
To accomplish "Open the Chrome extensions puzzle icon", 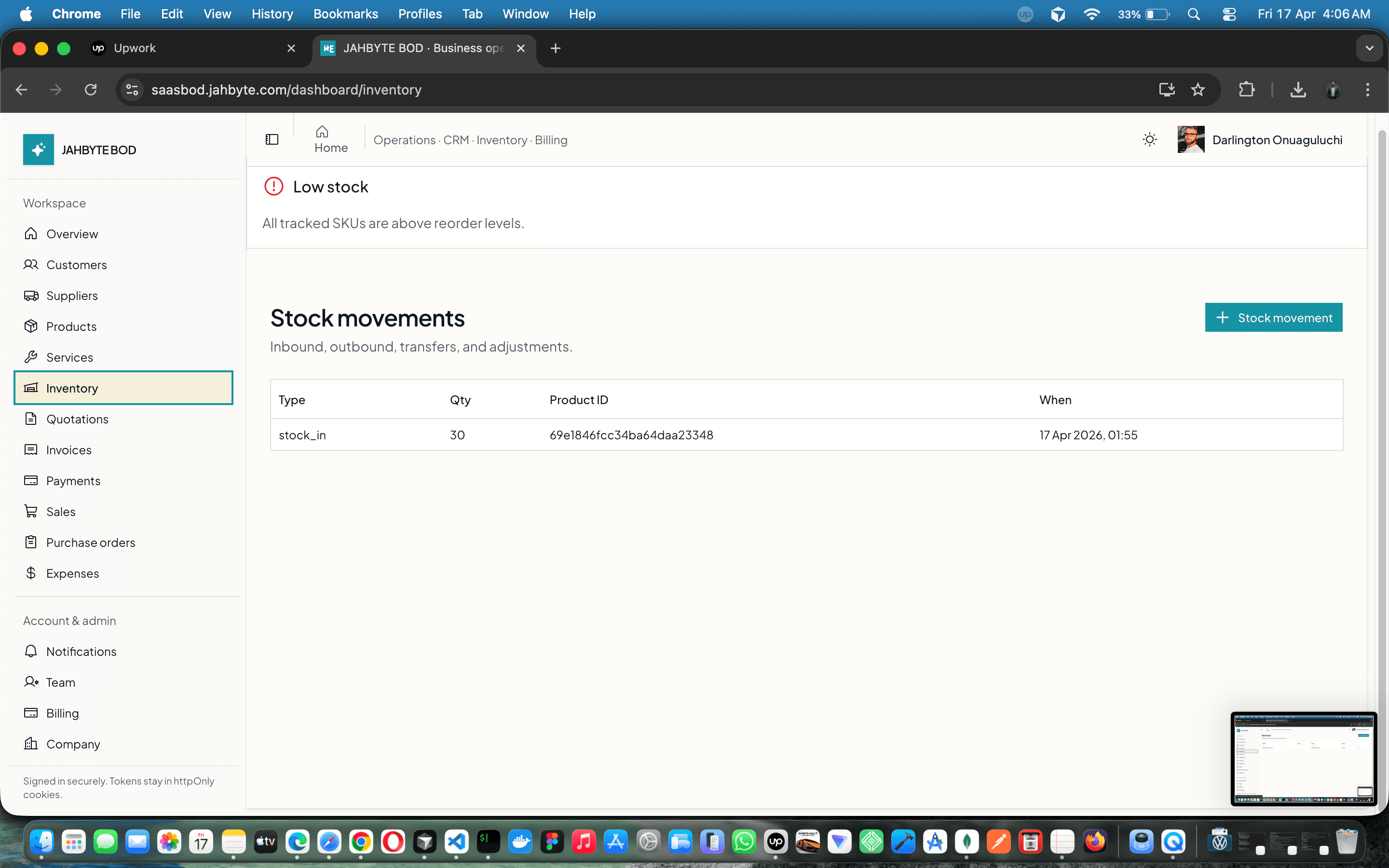I will [x=1246, y=90].
